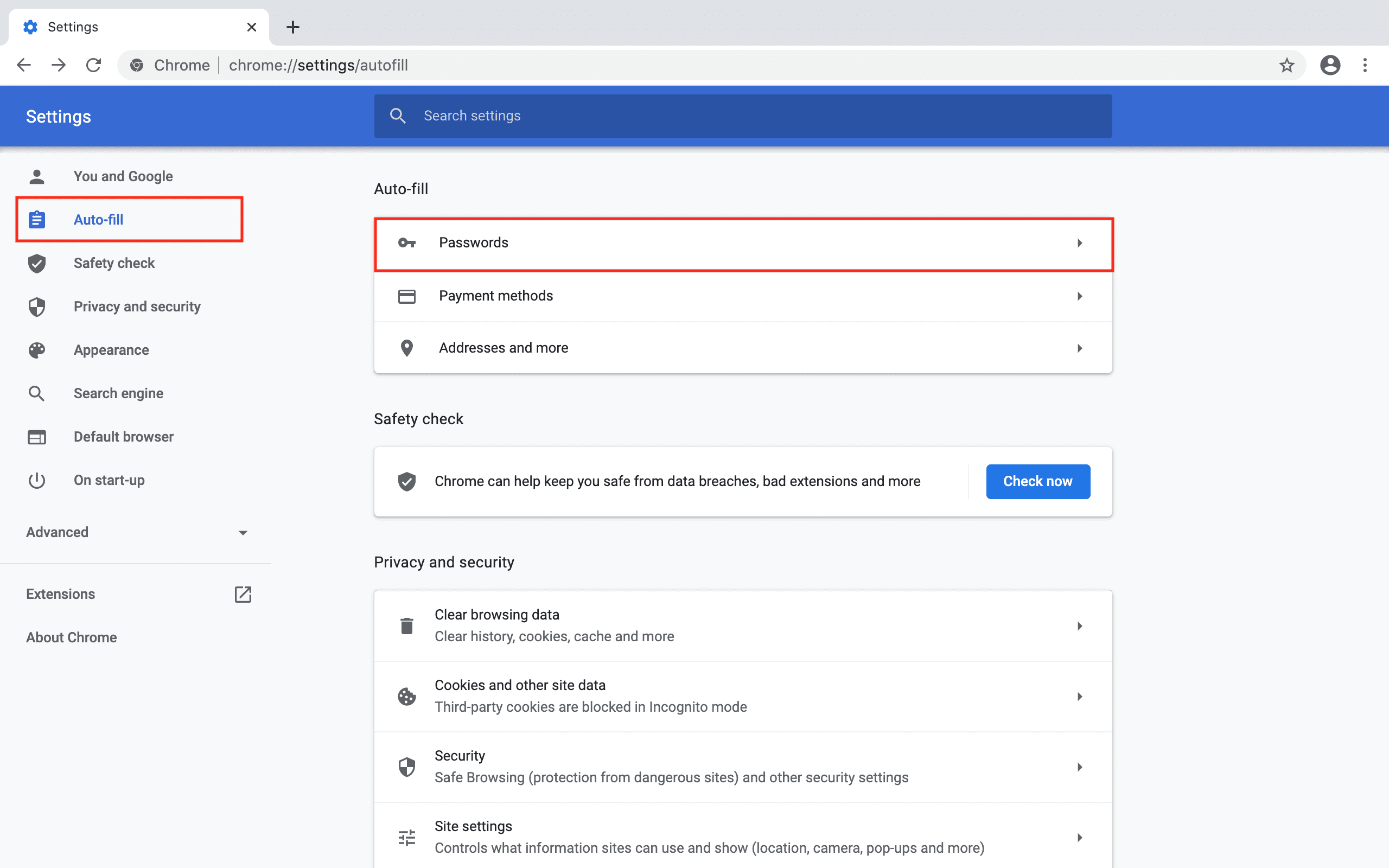The image size is (1389, 868).
Task: Click the bookmark star icon
Action: [1286, 66]
